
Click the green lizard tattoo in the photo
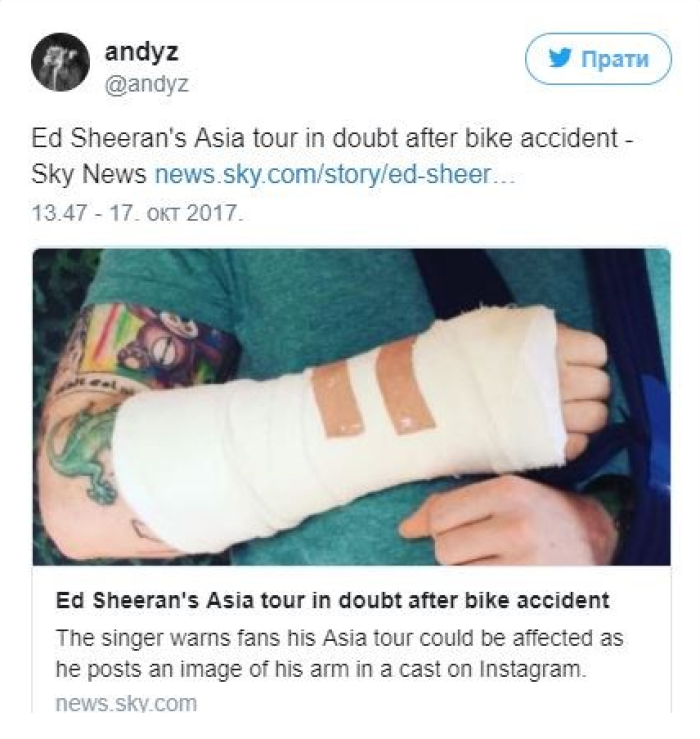point(84,452)
